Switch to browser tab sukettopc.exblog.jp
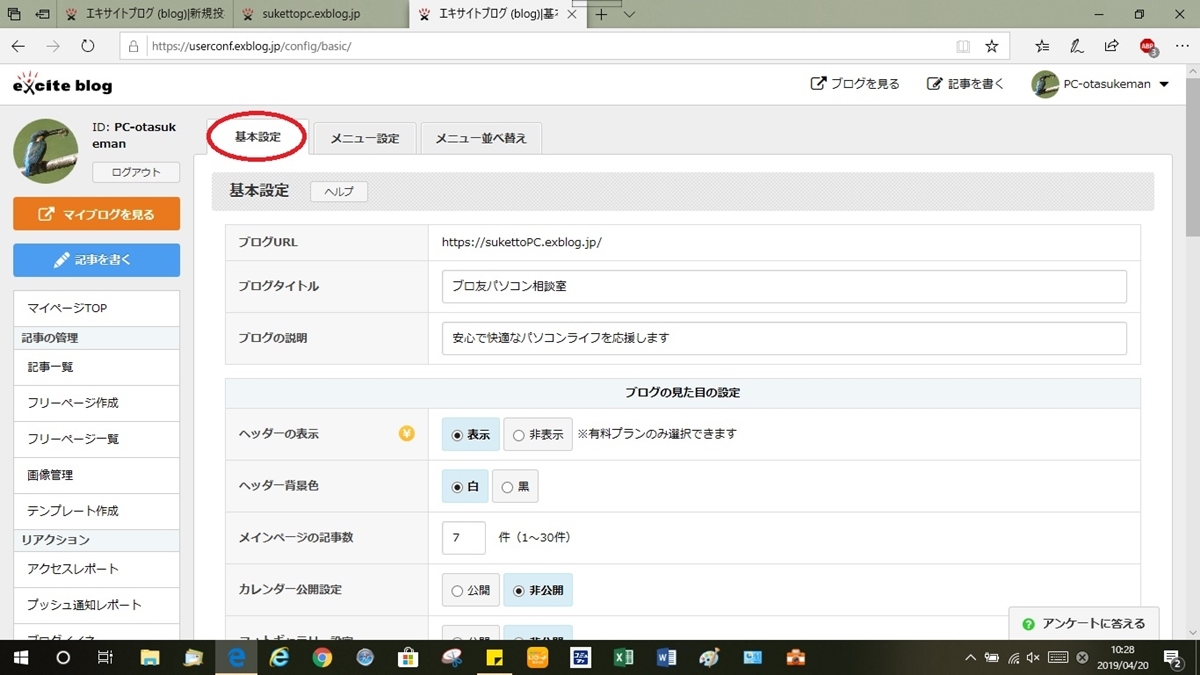The width and height of the screenshot is (1200, 675). [x=323, y=15]
